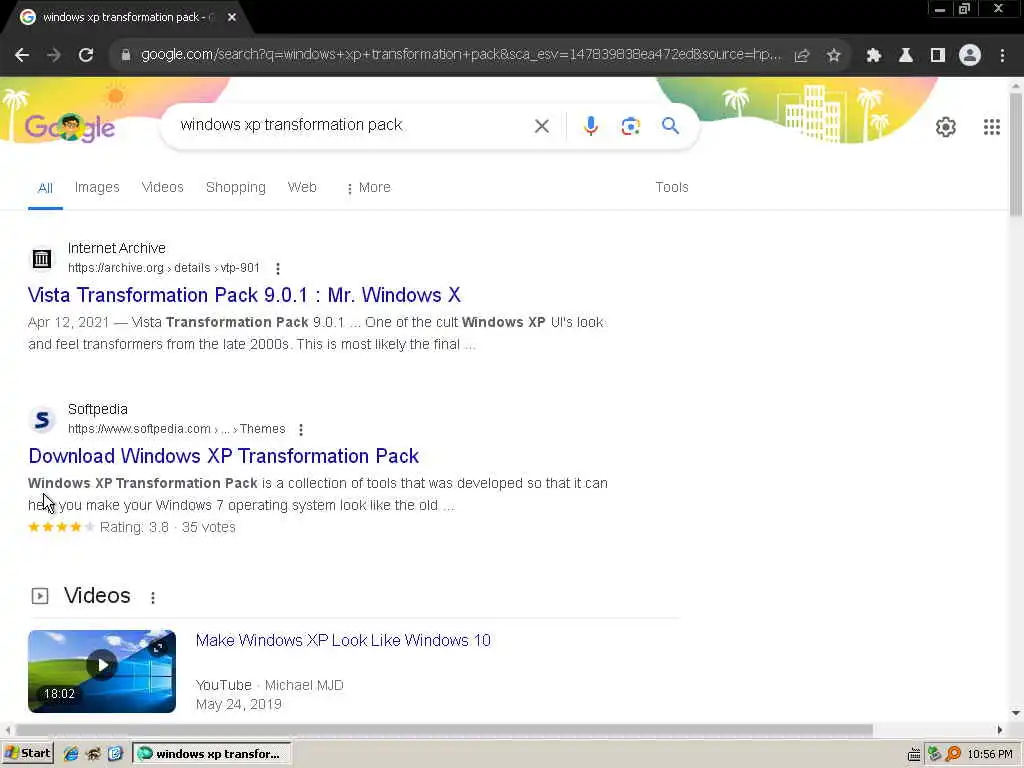Image resolution: width=1024 pixels, height=768 pixels.
Task: Click horizontal scrollbar right arrow
Action: coord(999,730)
